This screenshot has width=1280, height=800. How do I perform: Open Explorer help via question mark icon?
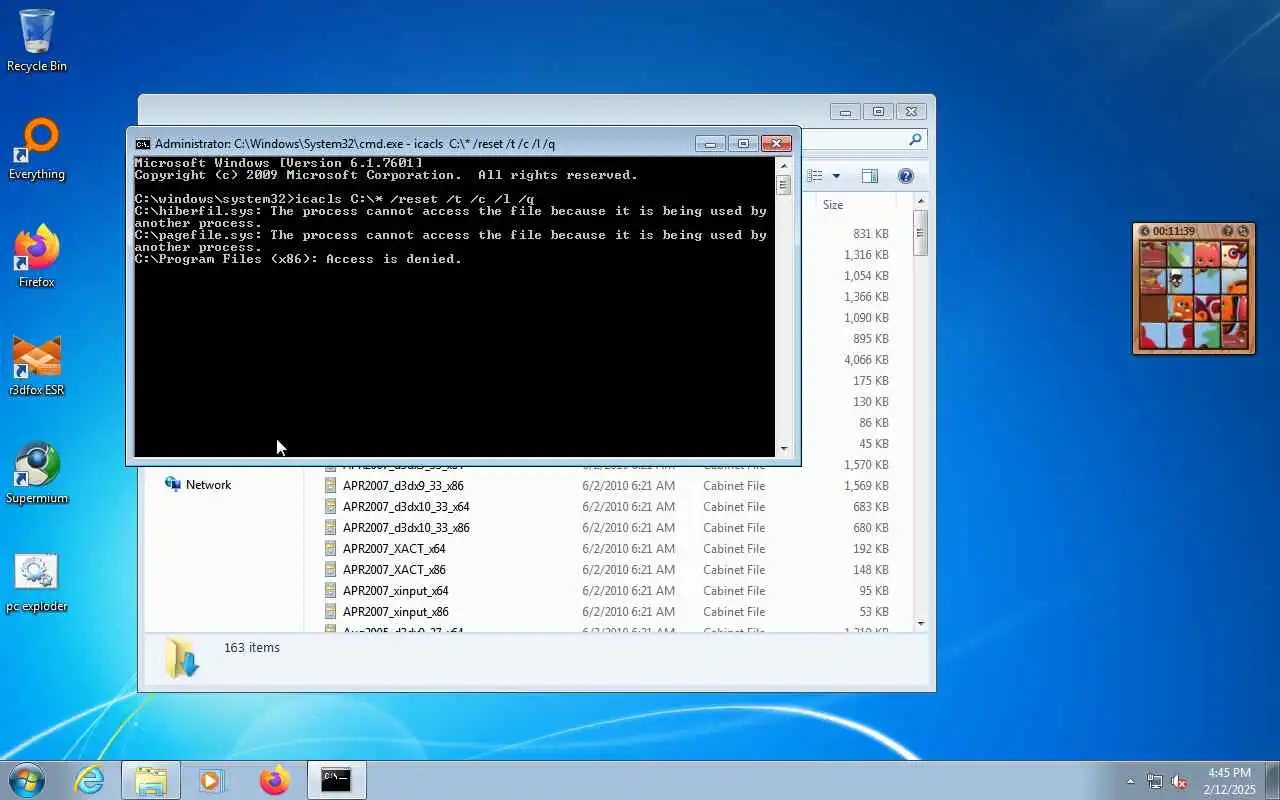pos(905,176)
